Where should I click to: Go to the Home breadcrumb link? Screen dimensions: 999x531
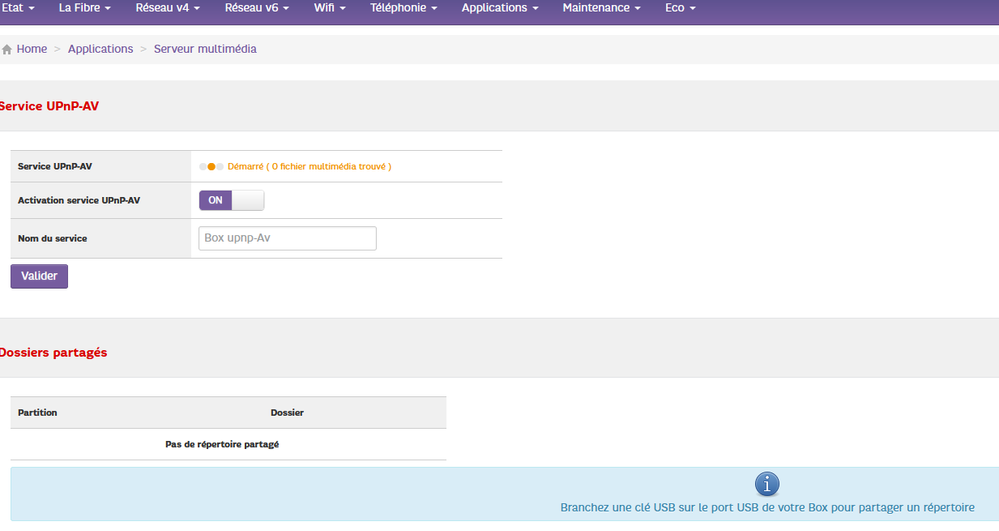click(x=32, y=49)
